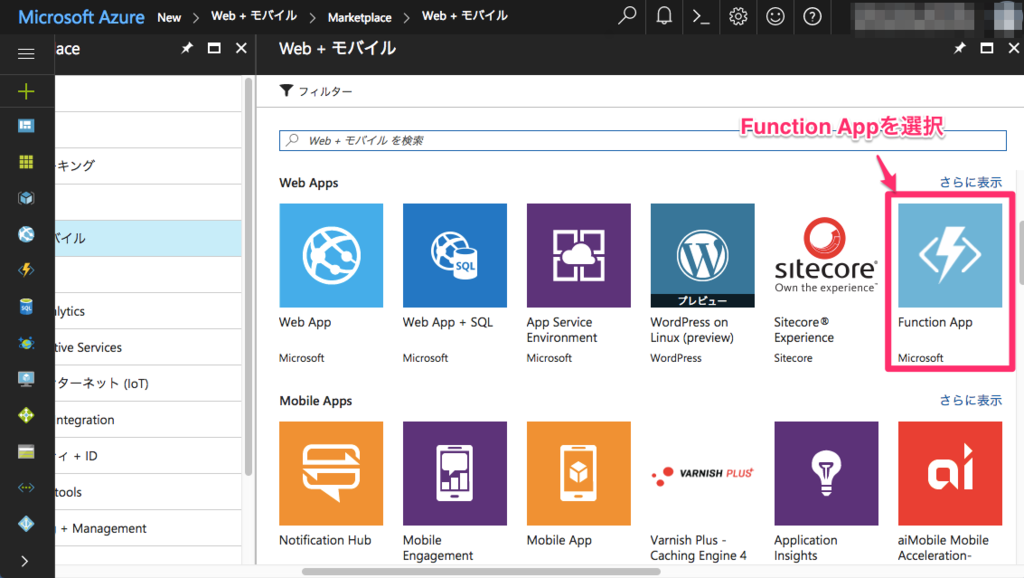Select + Management category in Marketplace list

tap(148, 528)
